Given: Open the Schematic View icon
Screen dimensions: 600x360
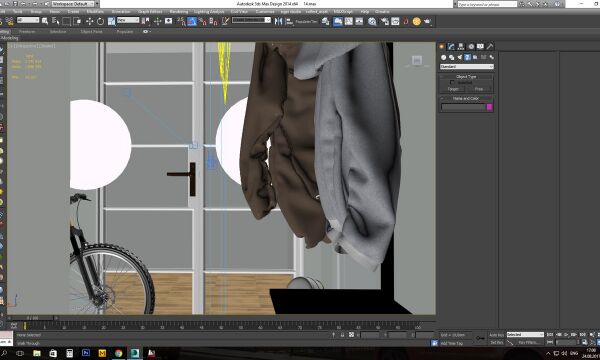Looking at the screenshot, I should pos(359,21).
